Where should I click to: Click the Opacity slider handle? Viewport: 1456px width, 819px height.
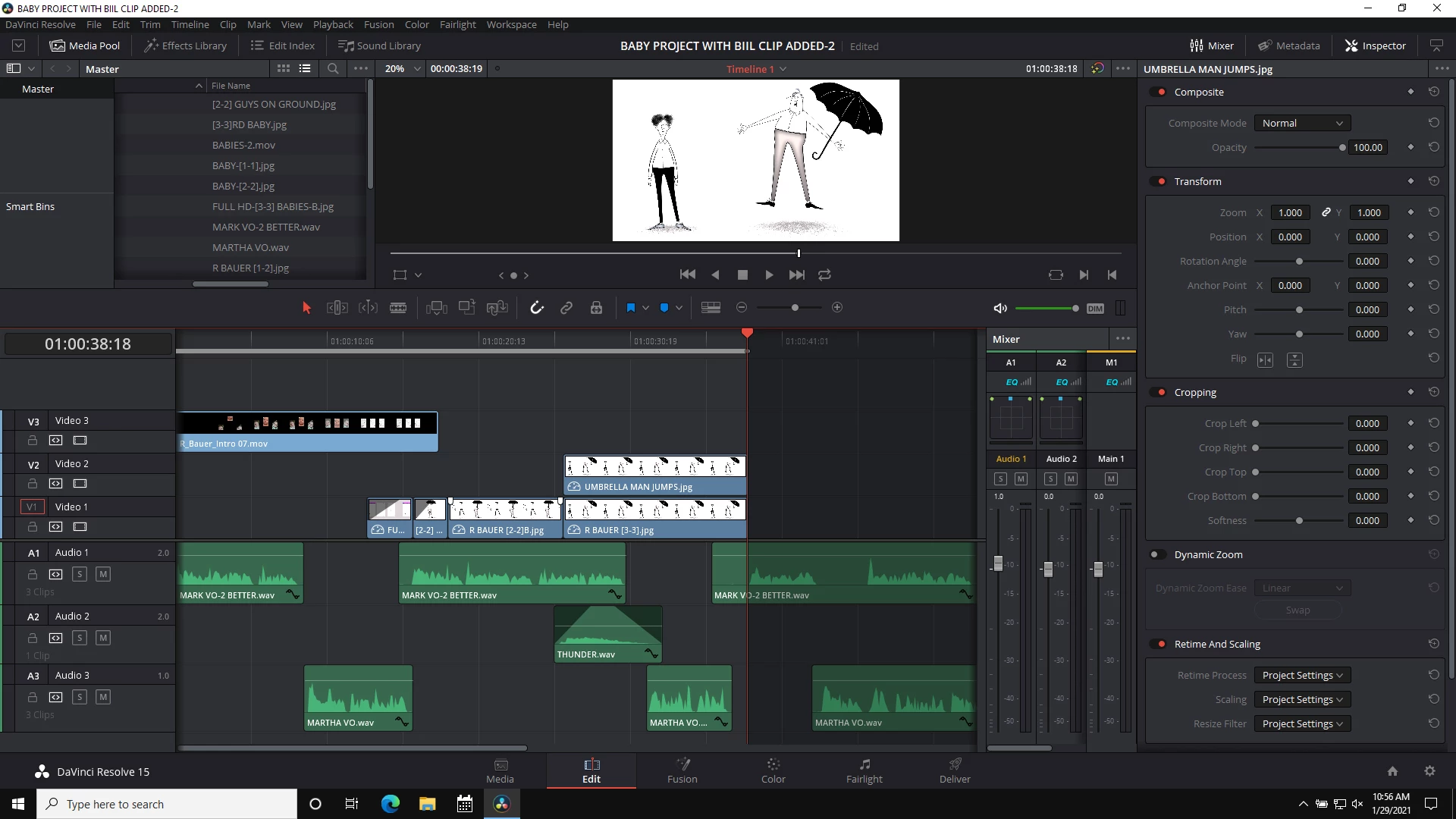[1341, 147]
